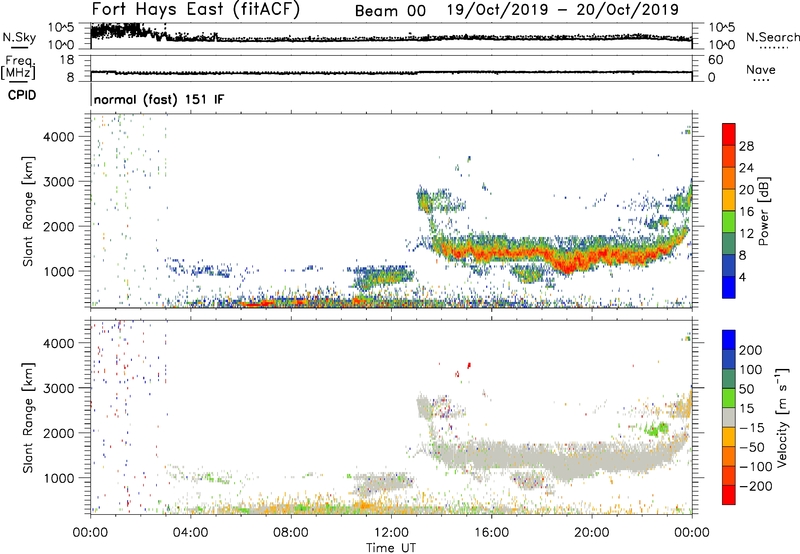The width and height of the screenshot is (800, 554).
Task: Click the velocity panel 'Slant Range [km]' label
Action: (28, 418)
